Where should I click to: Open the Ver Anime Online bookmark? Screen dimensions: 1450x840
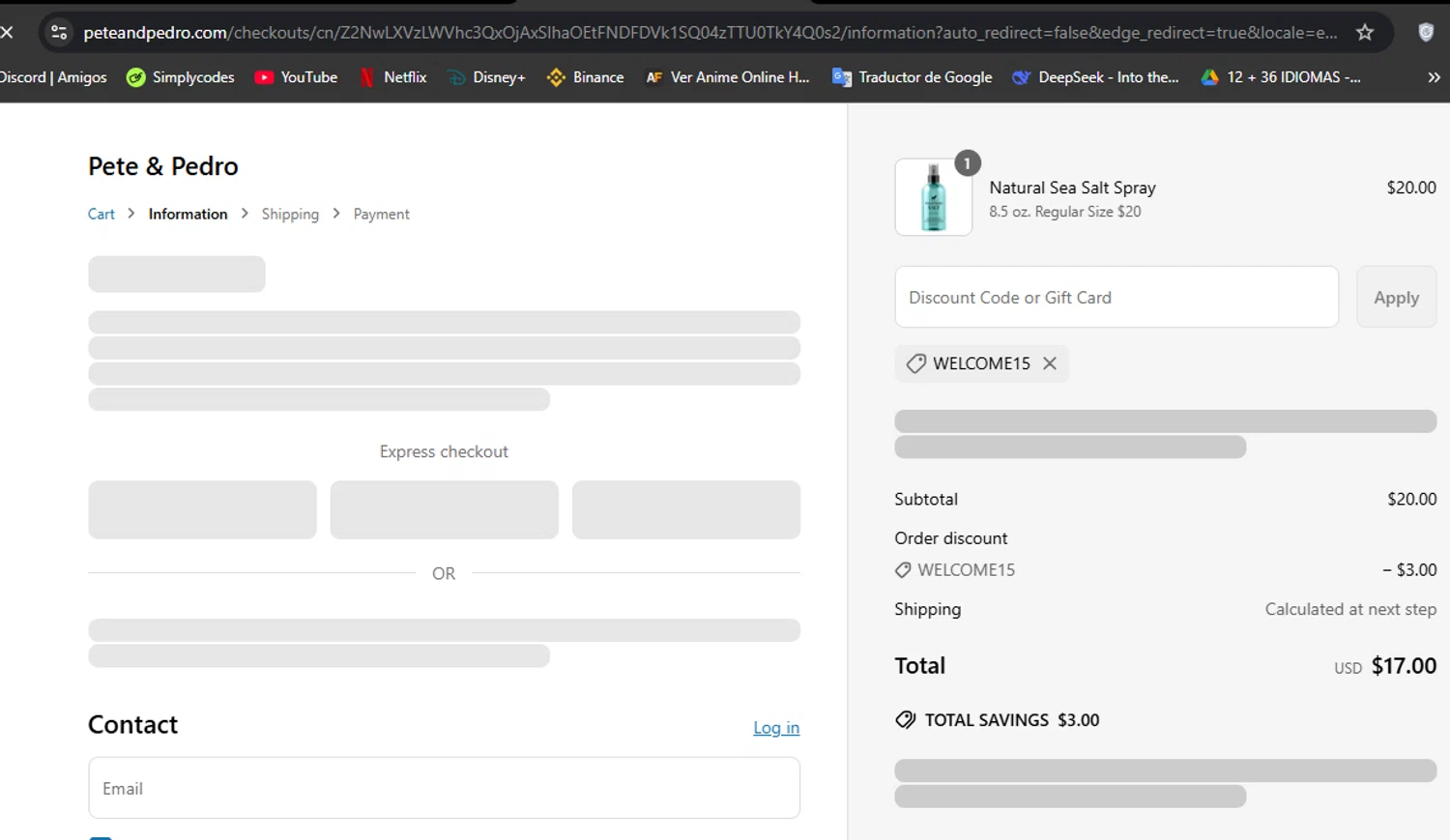727,77
